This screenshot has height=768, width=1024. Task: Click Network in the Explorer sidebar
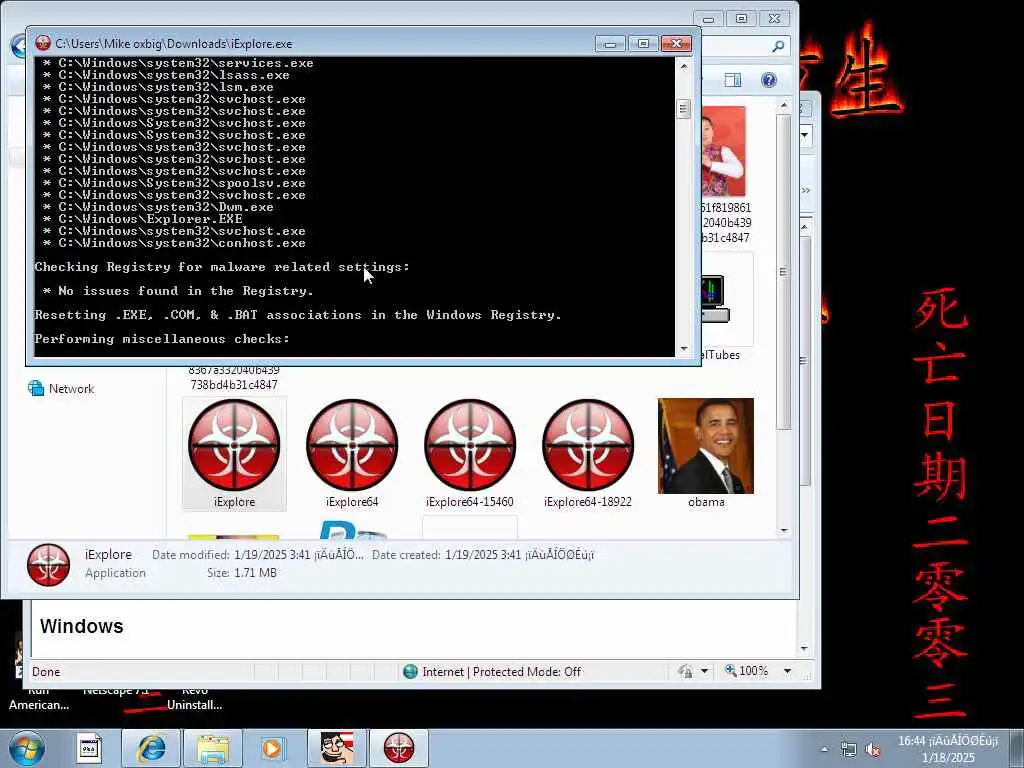point(61,389)
